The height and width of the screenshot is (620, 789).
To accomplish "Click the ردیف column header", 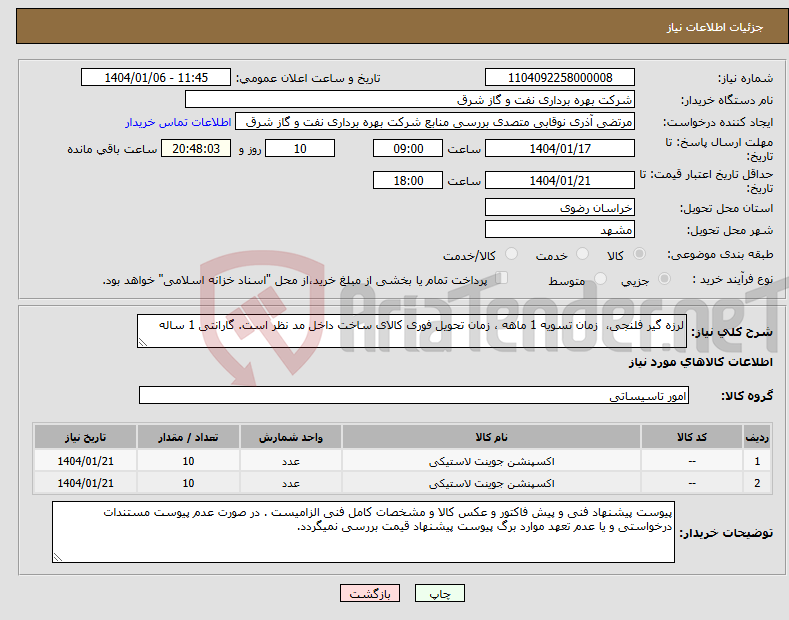I will pos(757,437).
